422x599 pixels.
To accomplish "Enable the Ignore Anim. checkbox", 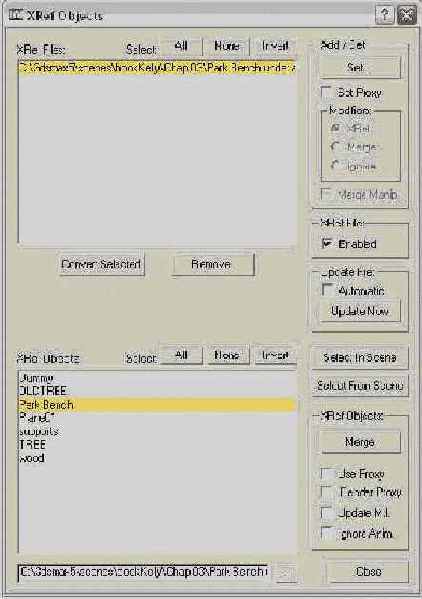I will [327, 533].
